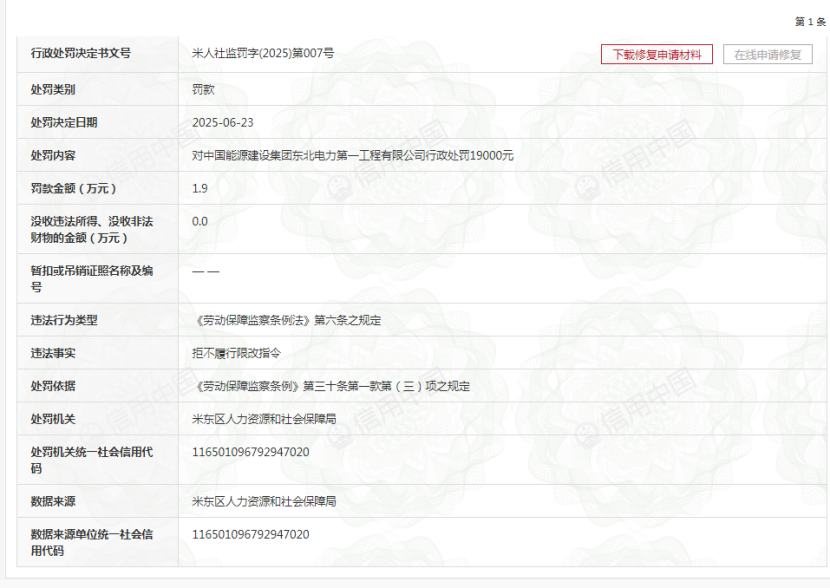Click the 违法事实 label
The height and width of the screenshot is (588, 830).
coord(53,353)
